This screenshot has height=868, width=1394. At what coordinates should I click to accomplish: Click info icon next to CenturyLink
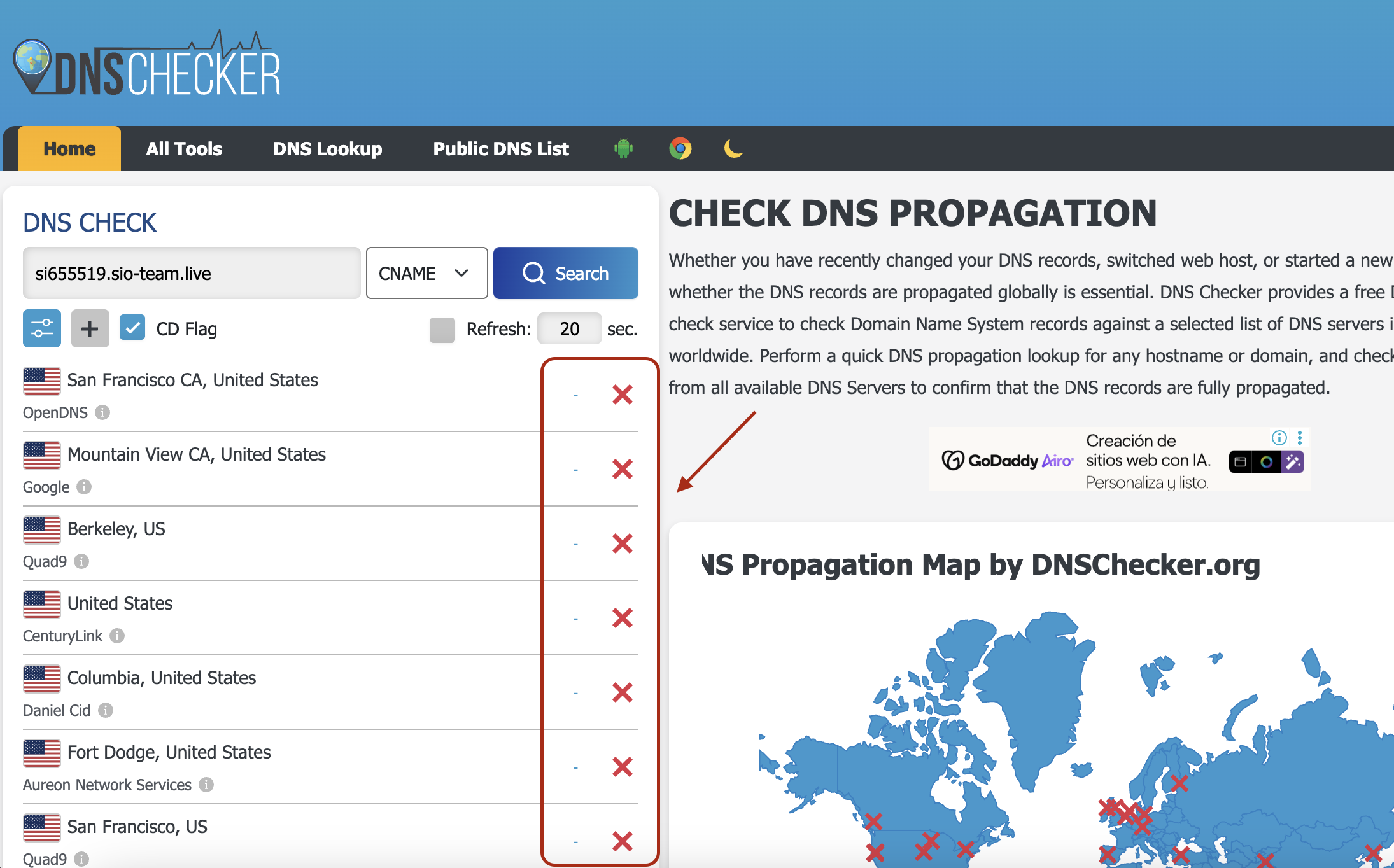click(117, 636)
